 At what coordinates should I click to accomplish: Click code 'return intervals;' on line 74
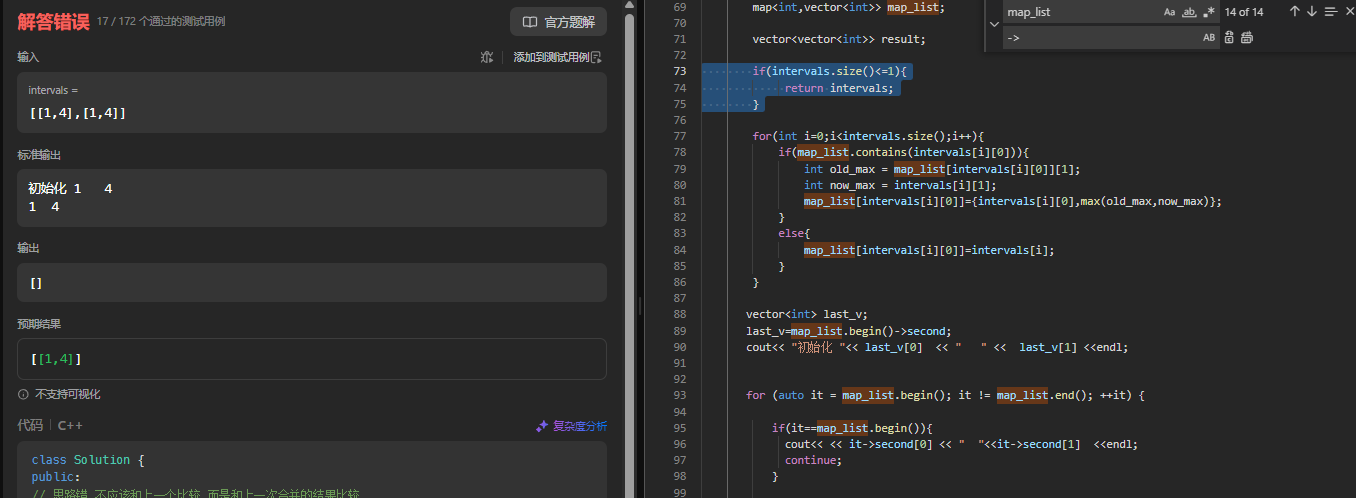(839, 88)
